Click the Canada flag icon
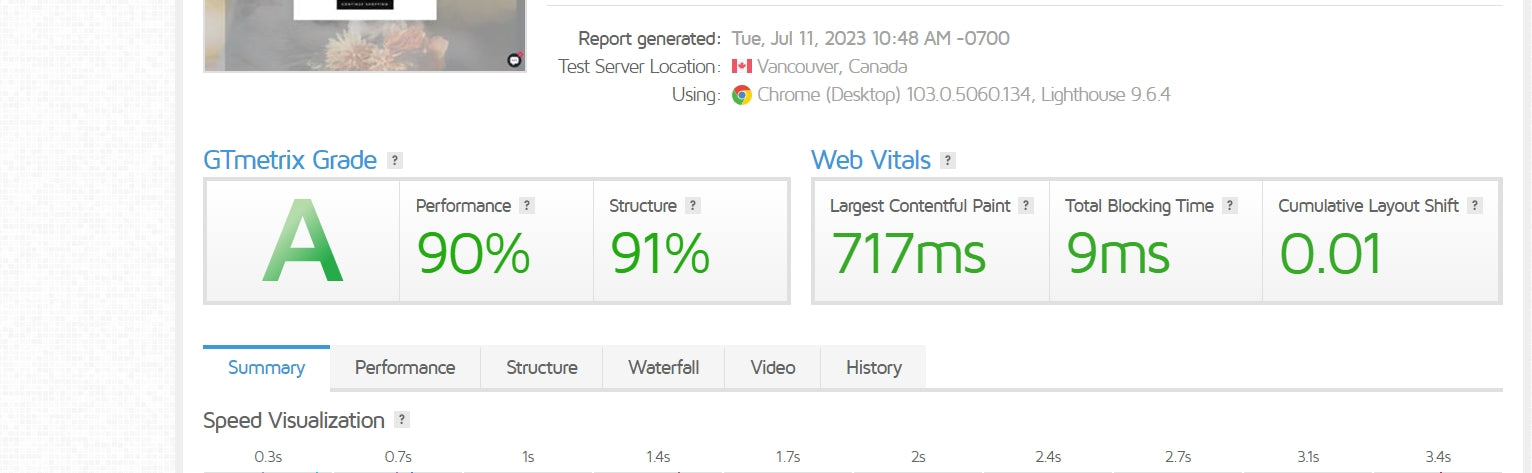Image resolution: width=1532 pixels, height=473 pixels. 741,67
